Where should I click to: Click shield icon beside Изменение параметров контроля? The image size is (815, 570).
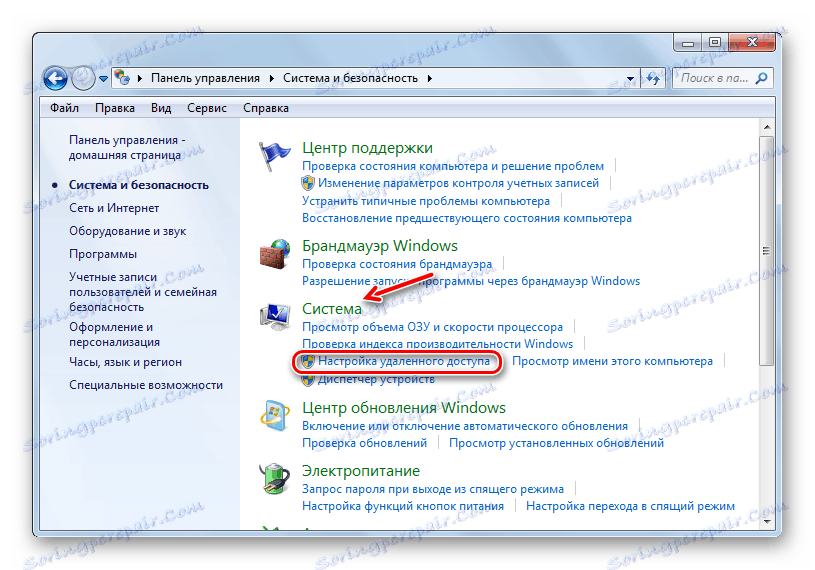tap(308, 183)
